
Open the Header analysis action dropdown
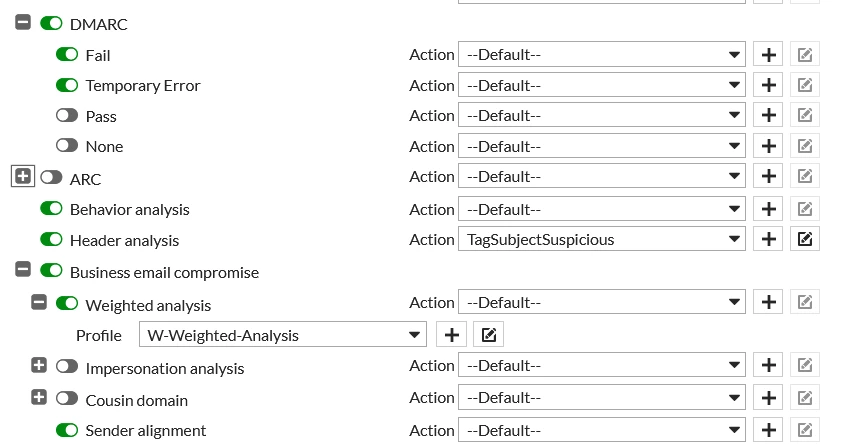coord(601,239)
